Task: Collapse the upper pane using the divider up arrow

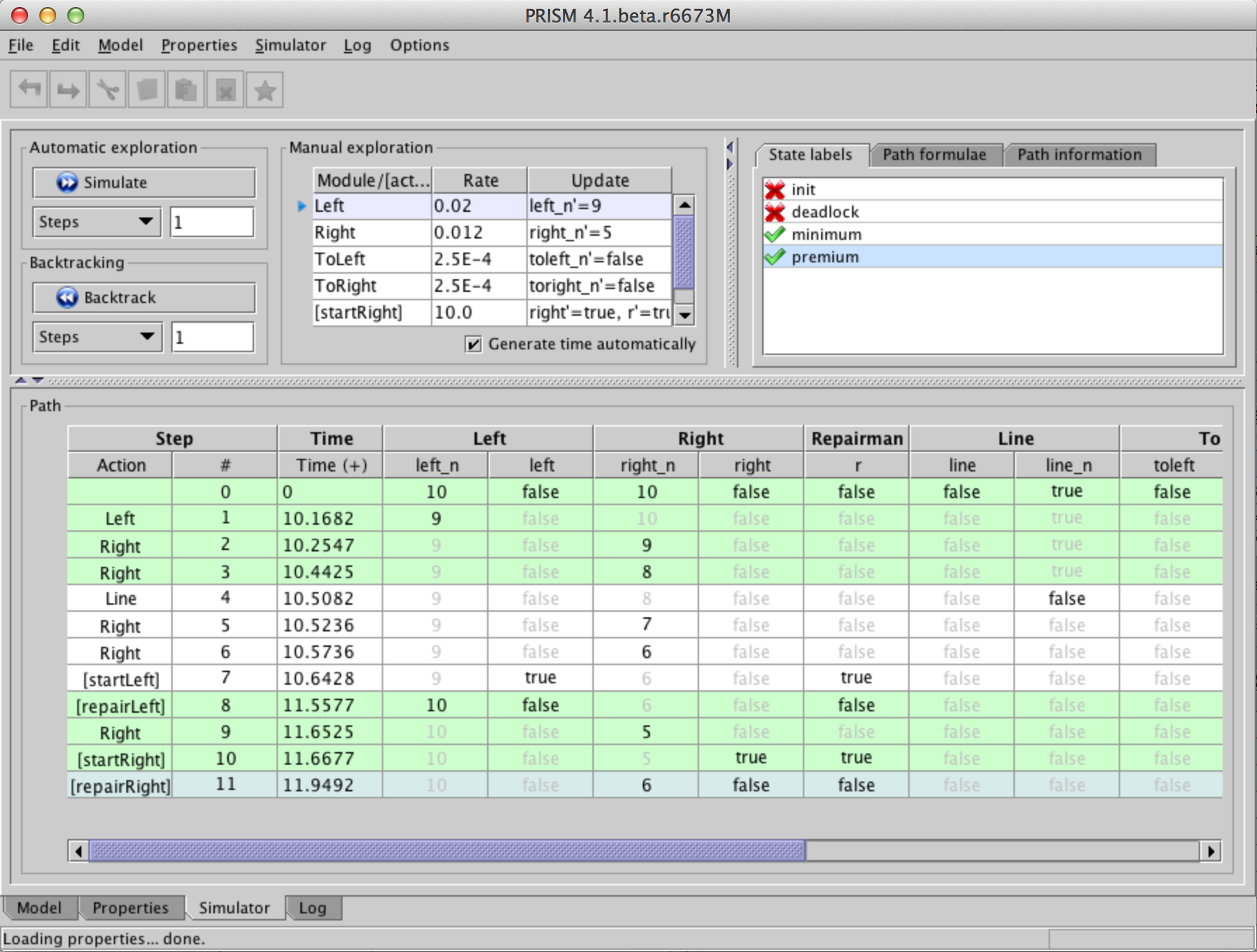Action: pyautogui.click(x=20, y=380)
